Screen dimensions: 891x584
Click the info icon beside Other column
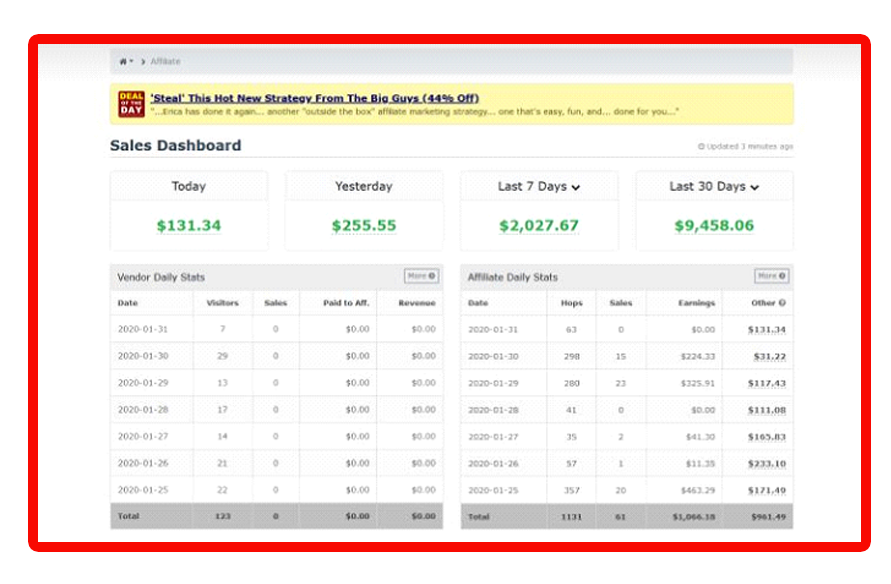point(782,303)
